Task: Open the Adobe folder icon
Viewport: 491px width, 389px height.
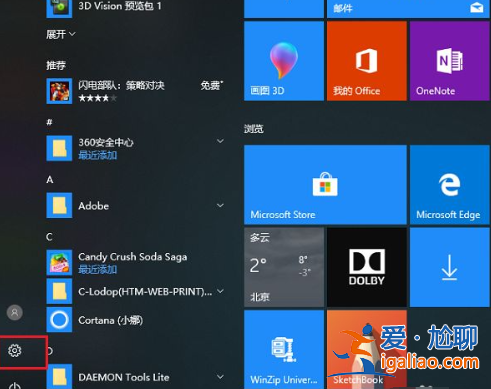Action: tap(59, 205)
